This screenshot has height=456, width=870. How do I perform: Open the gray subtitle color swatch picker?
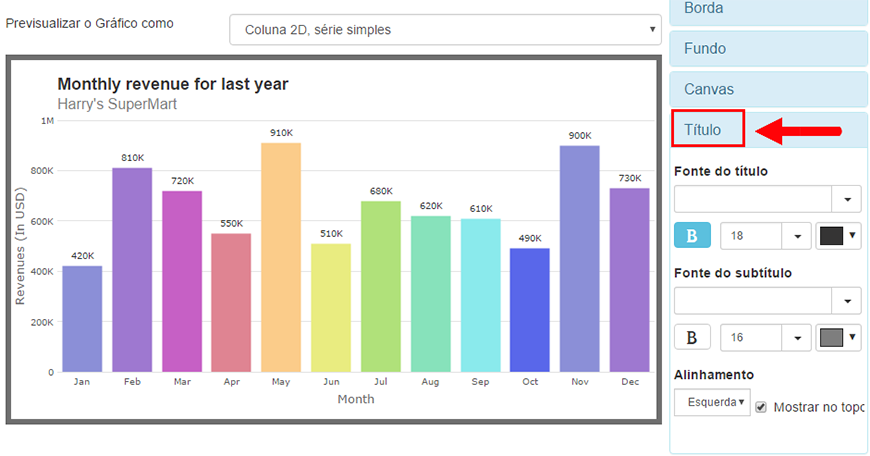pos(838,337)
